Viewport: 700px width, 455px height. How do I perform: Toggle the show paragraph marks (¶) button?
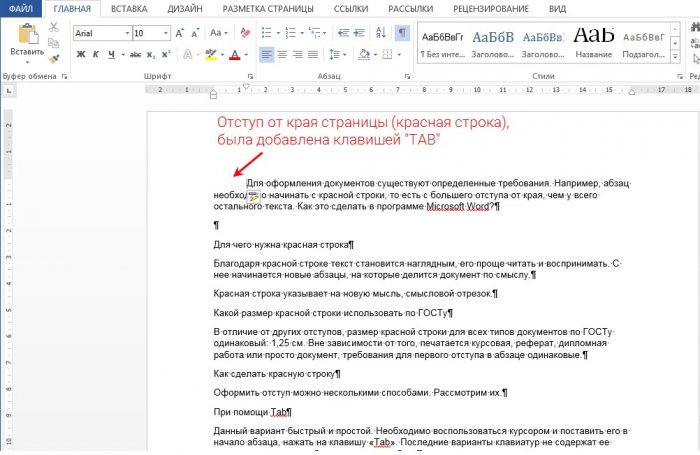coord(401,33)
